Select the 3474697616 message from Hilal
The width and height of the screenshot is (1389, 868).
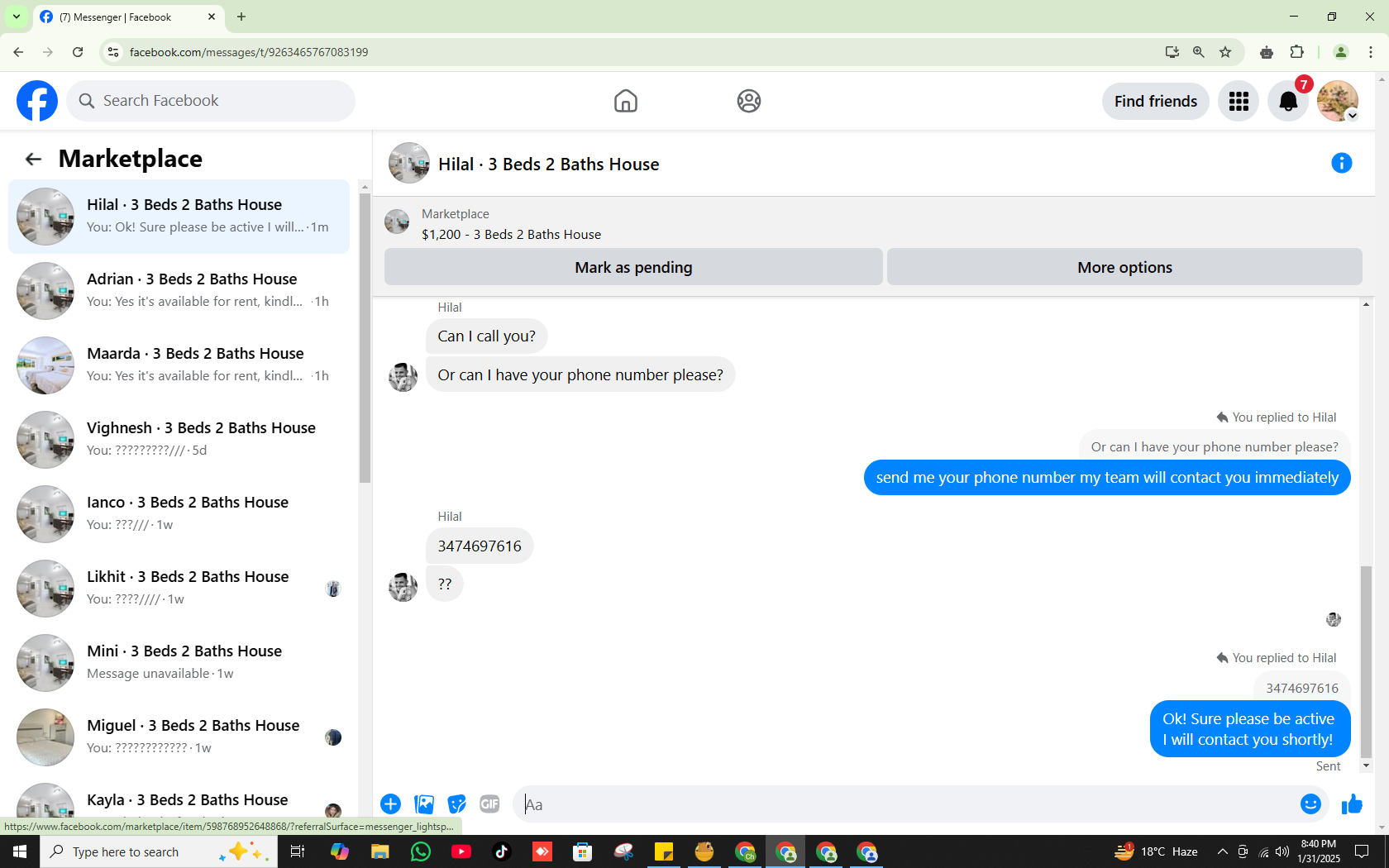point(480,546)
